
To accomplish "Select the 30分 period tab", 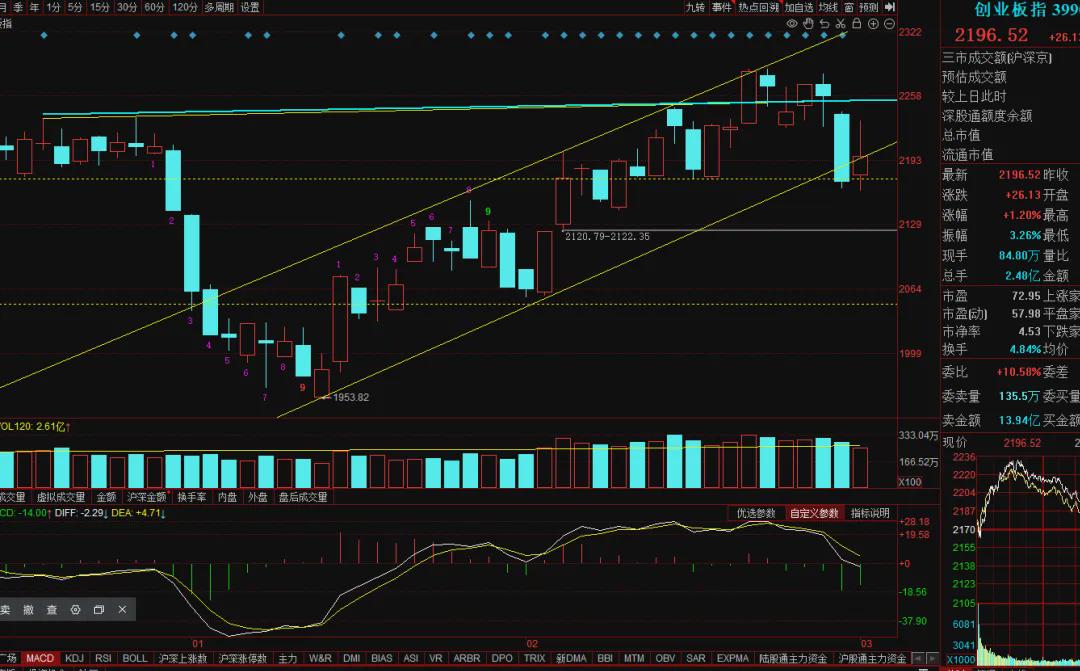I will (x=127, y=7).
